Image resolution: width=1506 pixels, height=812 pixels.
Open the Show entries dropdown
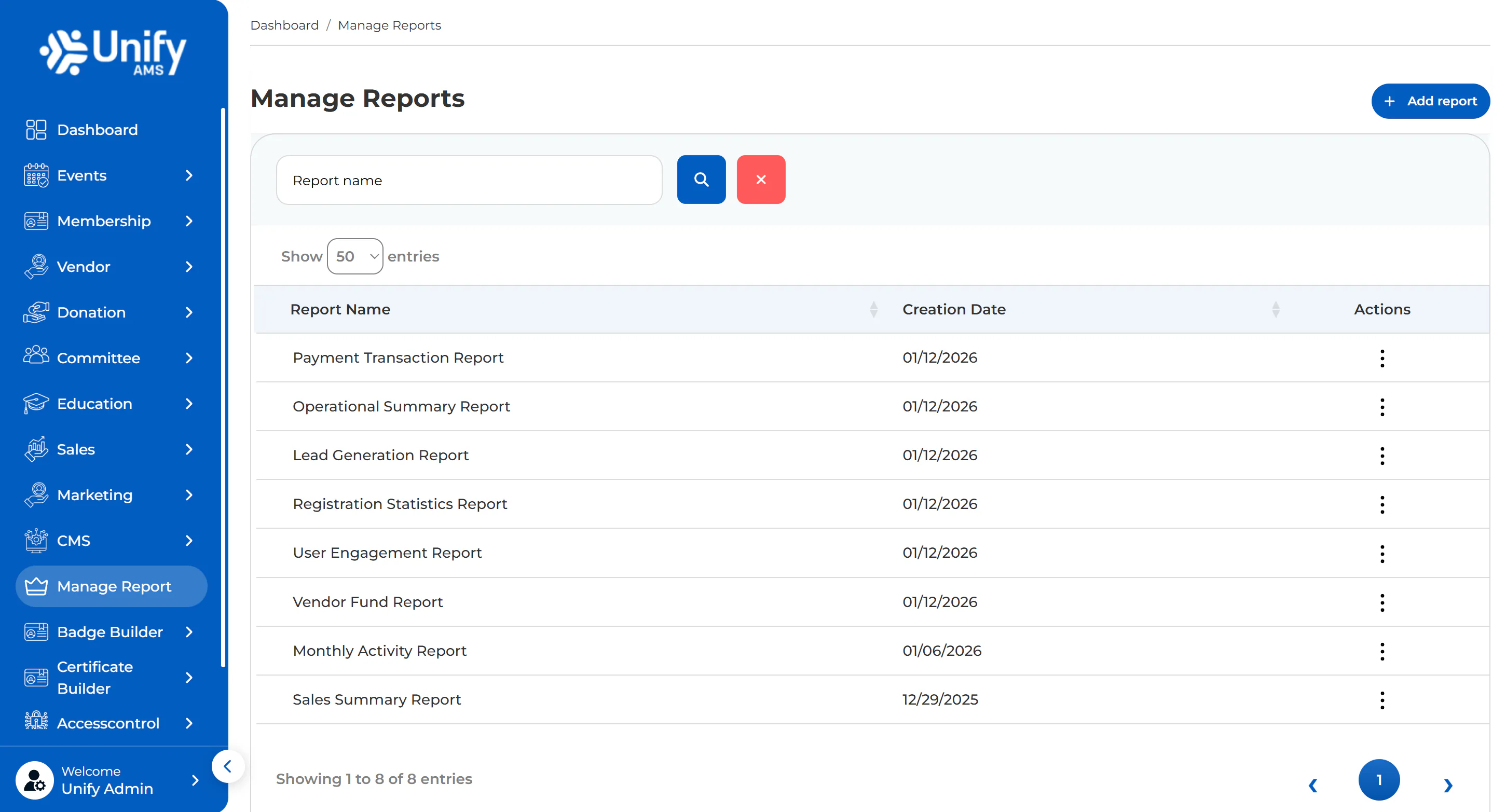[355, 256]
